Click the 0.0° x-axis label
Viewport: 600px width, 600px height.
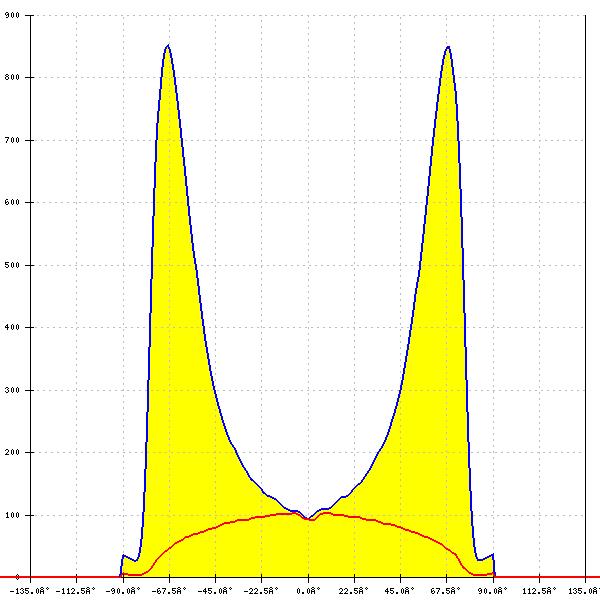tap(309, 590)
